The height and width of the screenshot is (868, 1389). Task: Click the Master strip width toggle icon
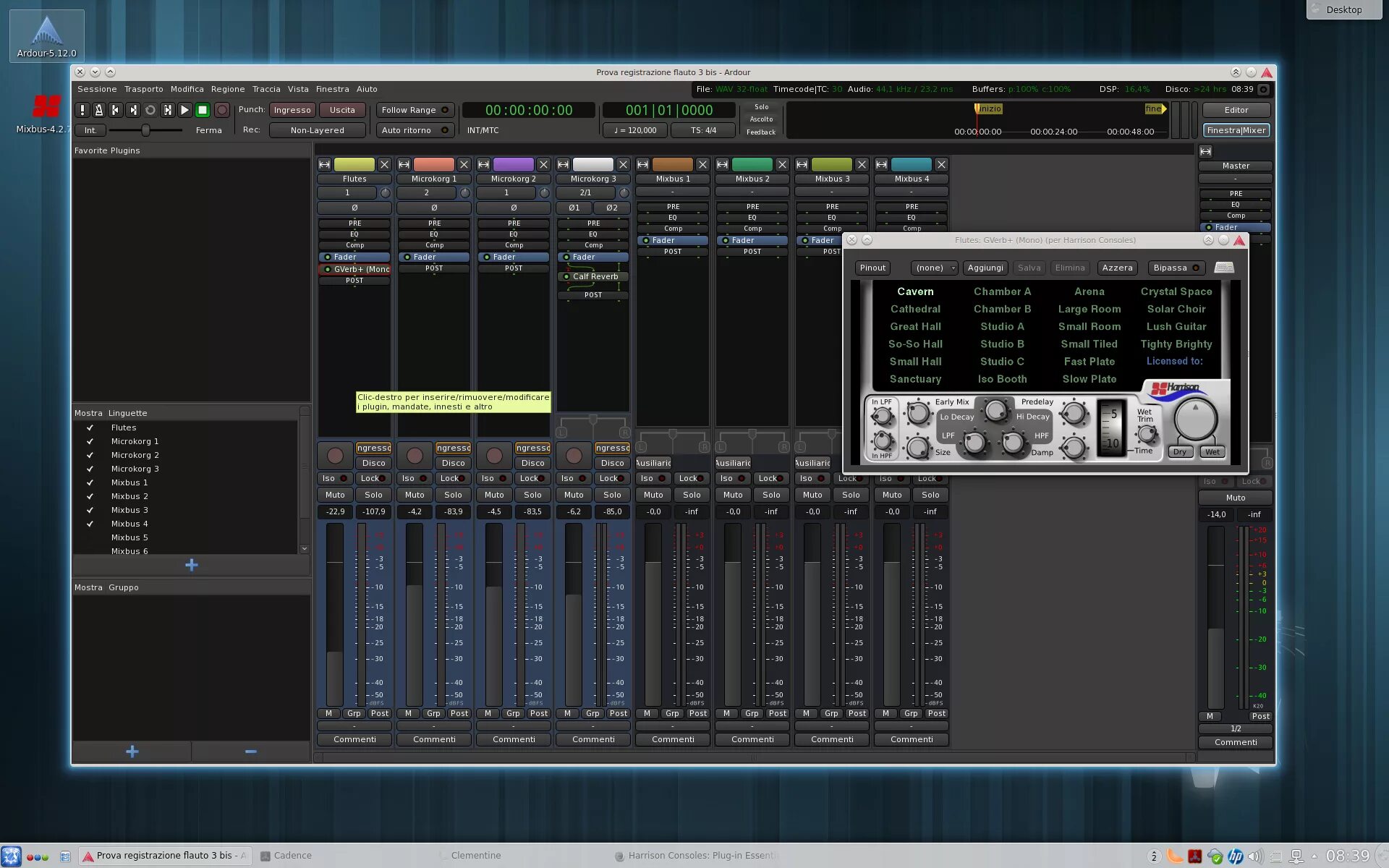1206,151
